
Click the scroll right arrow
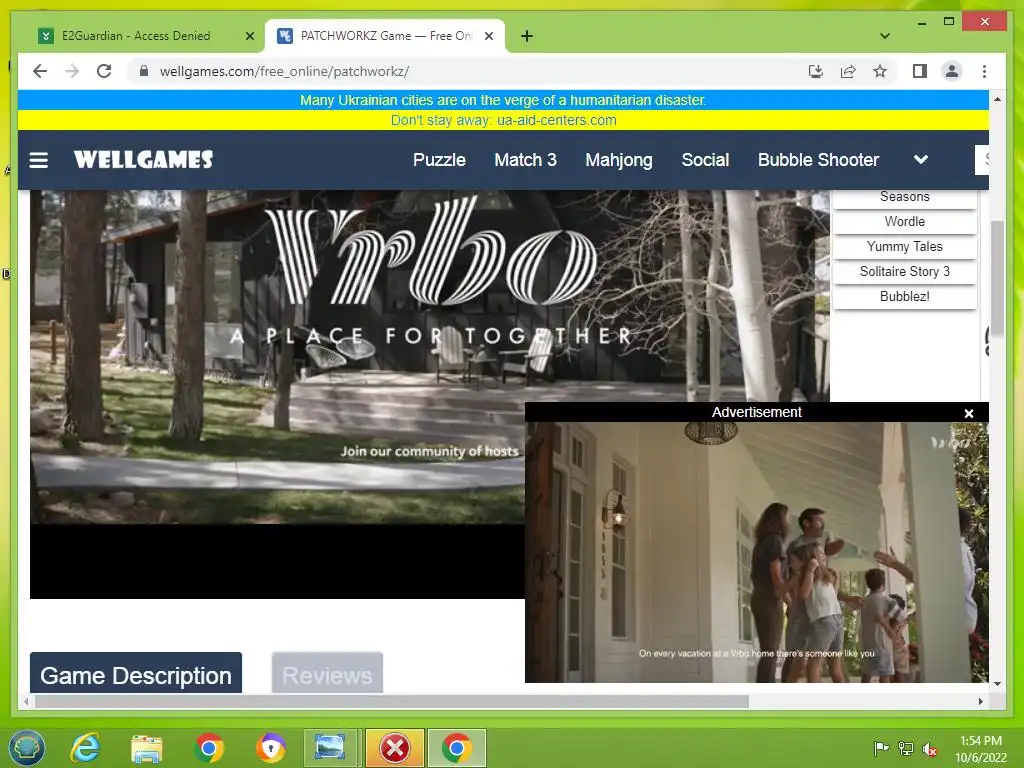click(980, 701)
